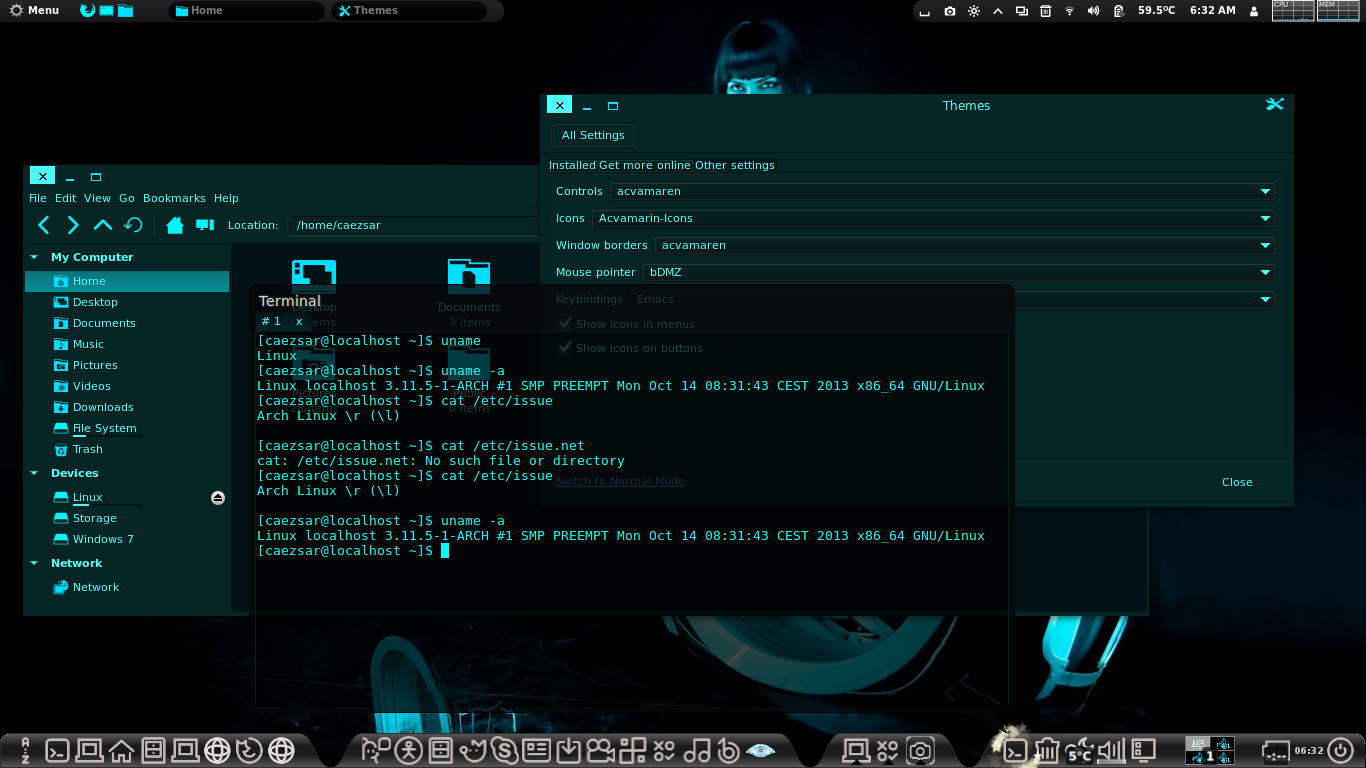Open the Go menu in the file manager
Screen dimensions: 1366x768
[127, 198]
